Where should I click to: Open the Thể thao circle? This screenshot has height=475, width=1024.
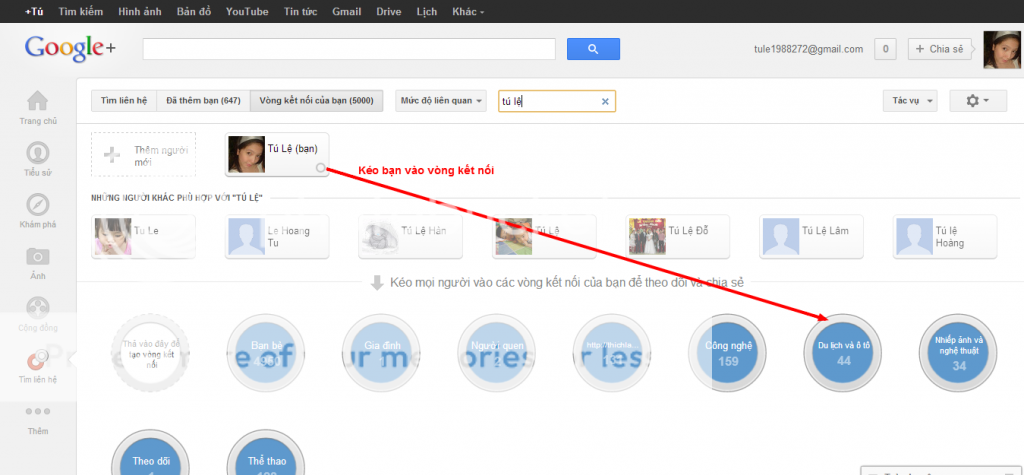coord(266,452)
